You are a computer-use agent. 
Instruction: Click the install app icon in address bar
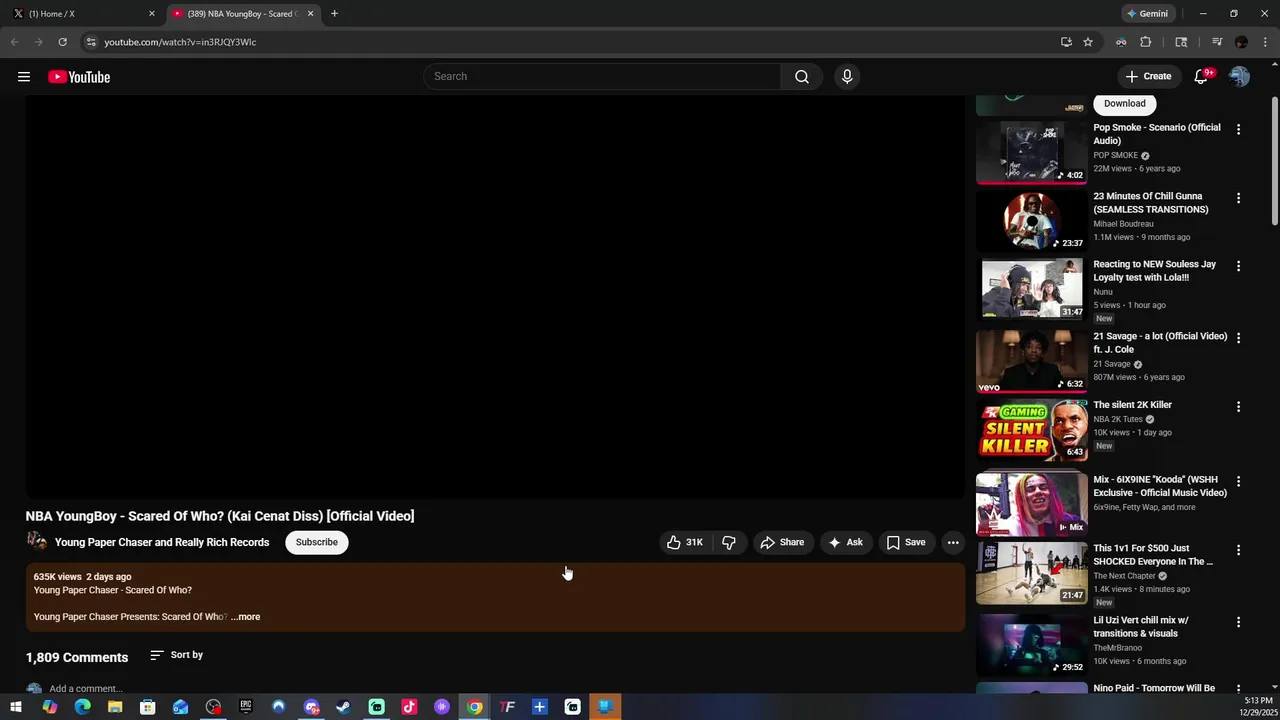[x=1066, y=42]
